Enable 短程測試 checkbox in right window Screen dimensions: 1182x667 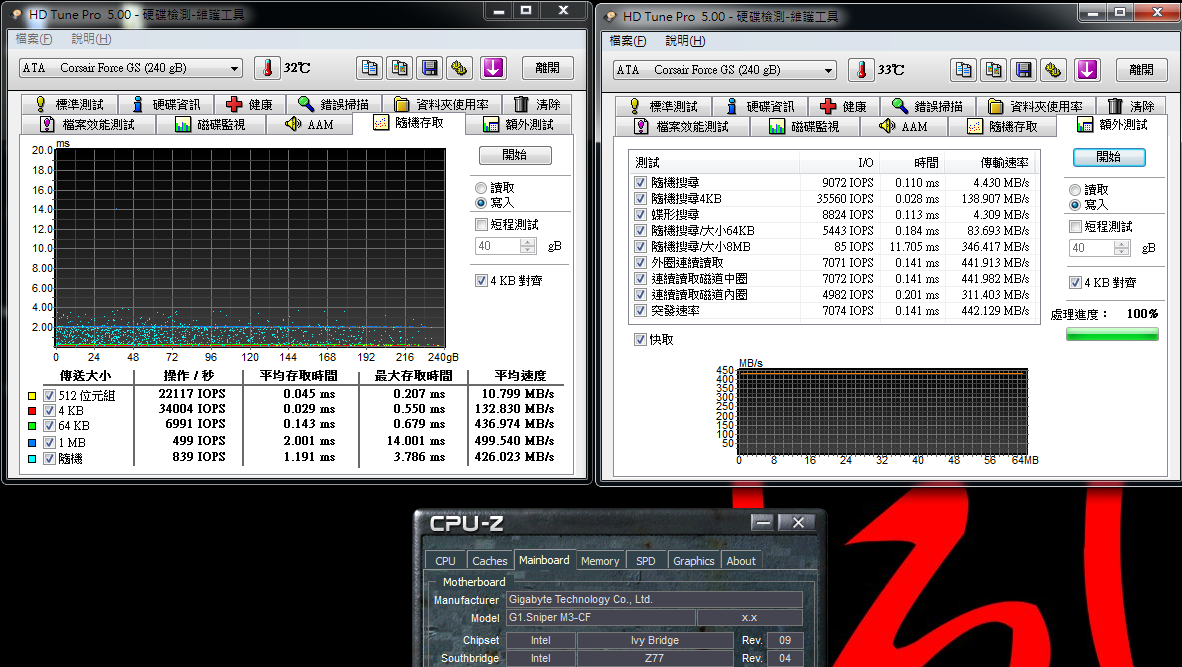1075,227
